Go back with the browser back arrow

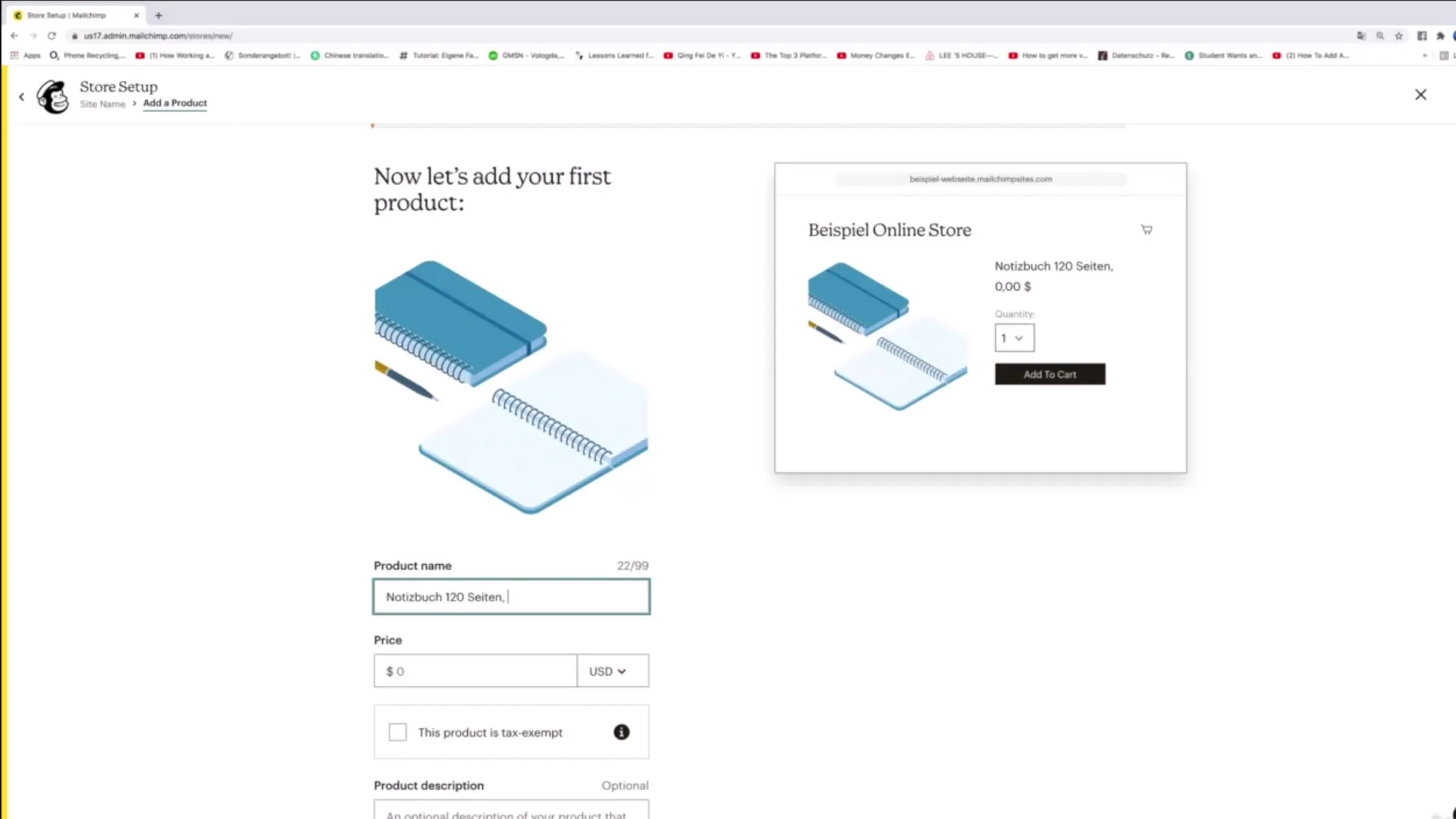(x=14, y=36)
